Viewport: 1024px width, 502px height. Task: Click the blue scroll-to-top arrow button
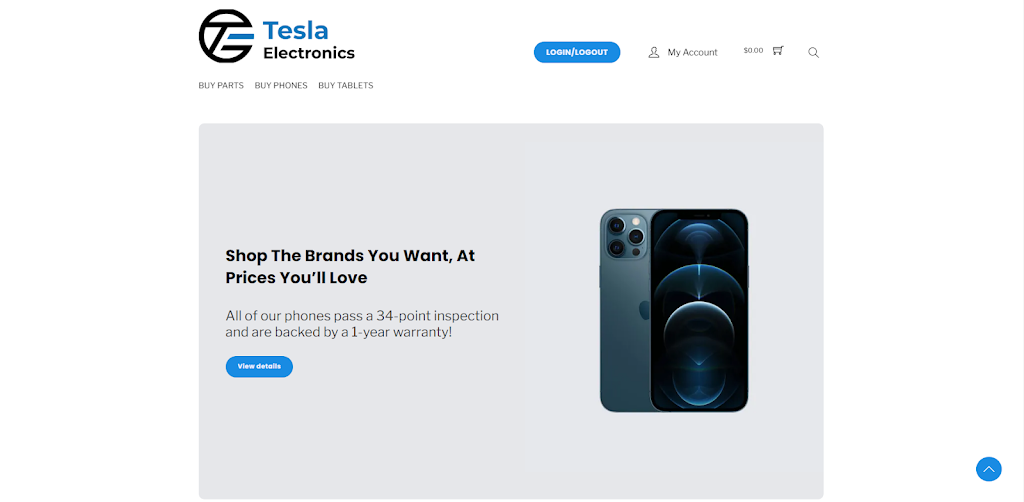989,469
